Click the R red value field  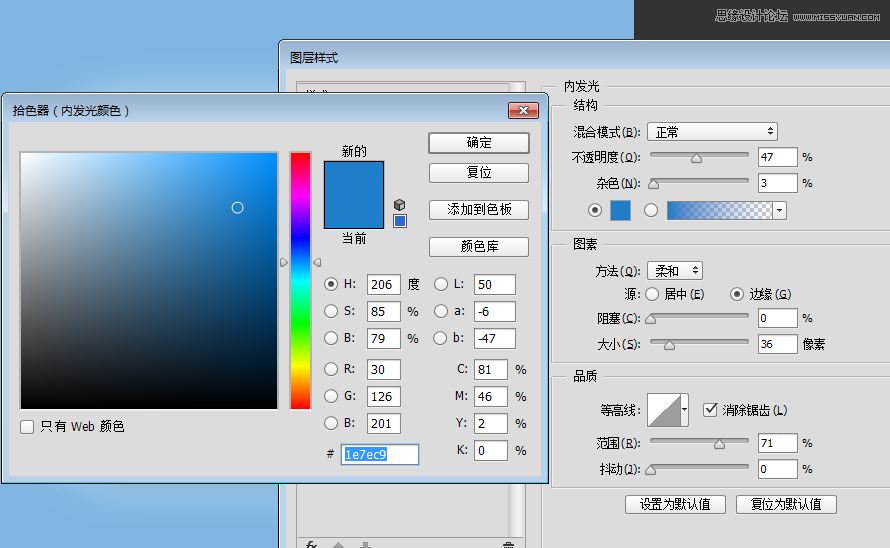tap(384, 369)
